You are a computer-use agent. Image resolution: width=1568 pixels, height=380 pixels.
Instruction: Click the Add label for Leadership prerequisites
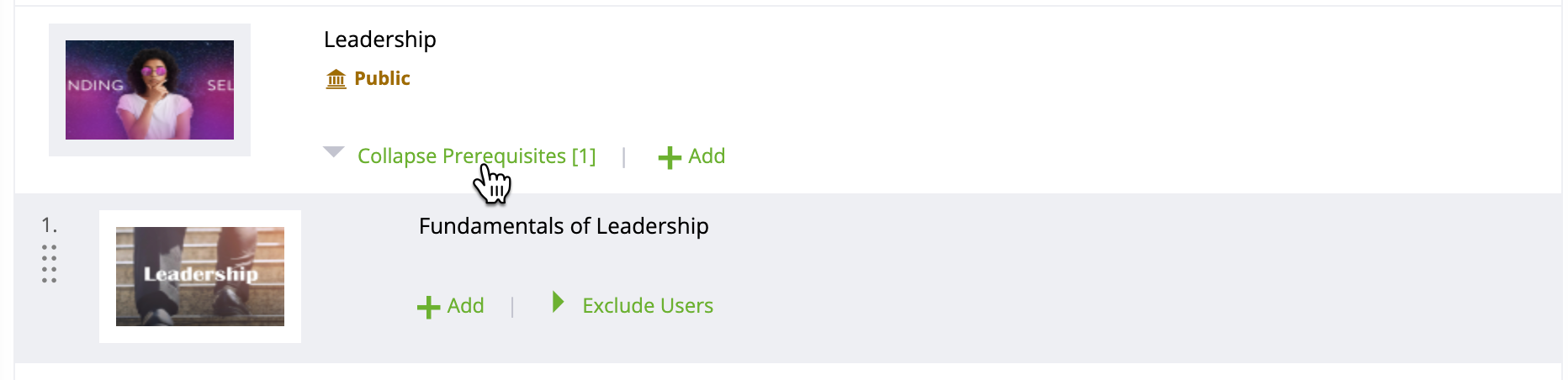pos(707,156)
